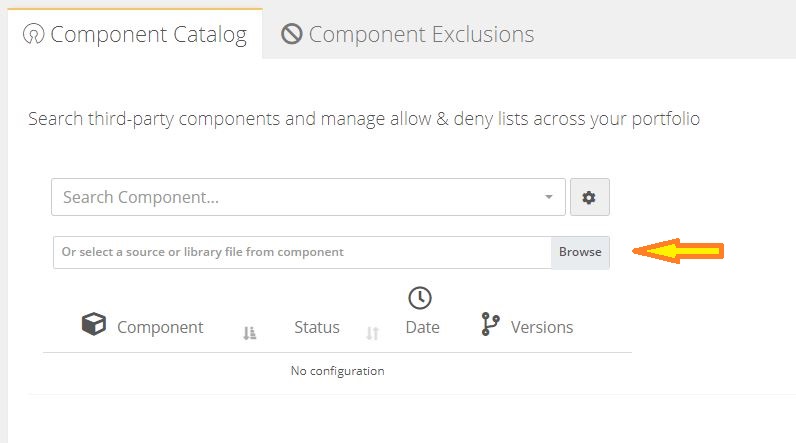
Task: Click the Versions column header
Action: pyautogui.click(x=542, y=327)
